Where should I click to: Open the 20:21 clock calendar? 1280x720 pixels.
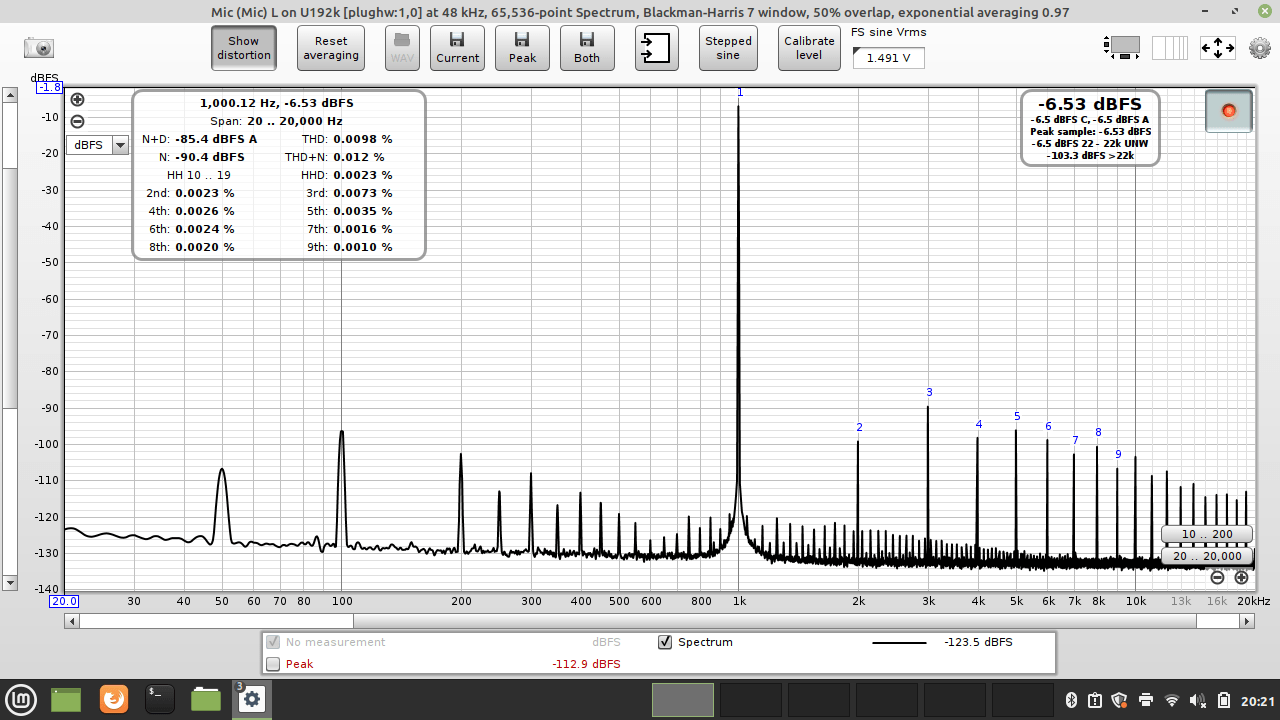tap(1258, 701)
